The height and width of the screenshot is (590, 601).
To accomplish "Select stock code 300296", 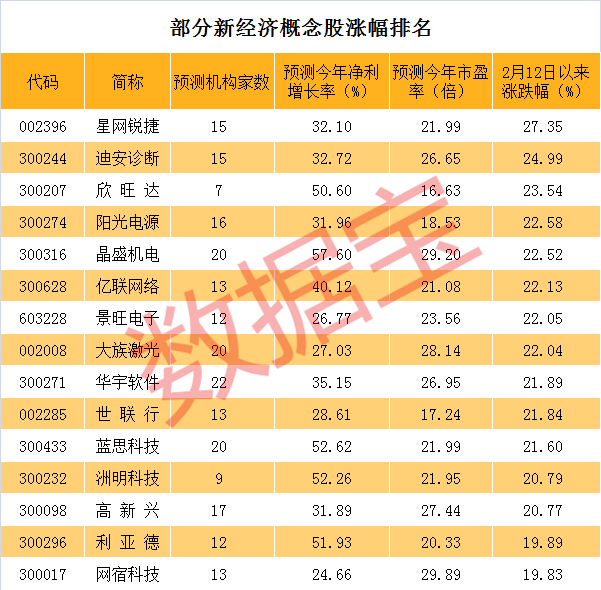I will click(x=43, y=542).
